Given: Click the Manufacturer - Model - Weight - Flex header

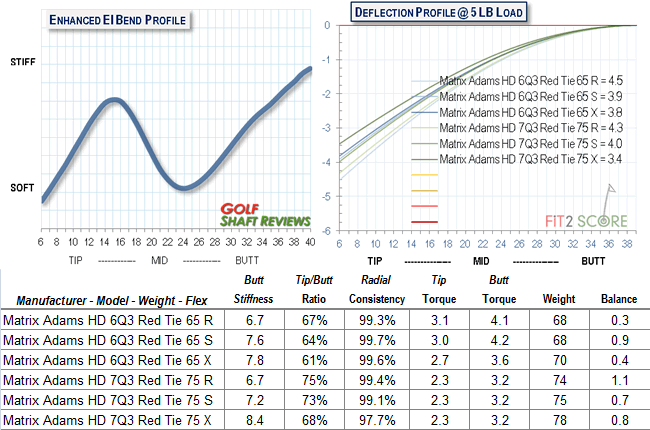Looking at the screenshot, I should [x=112, y=300].
